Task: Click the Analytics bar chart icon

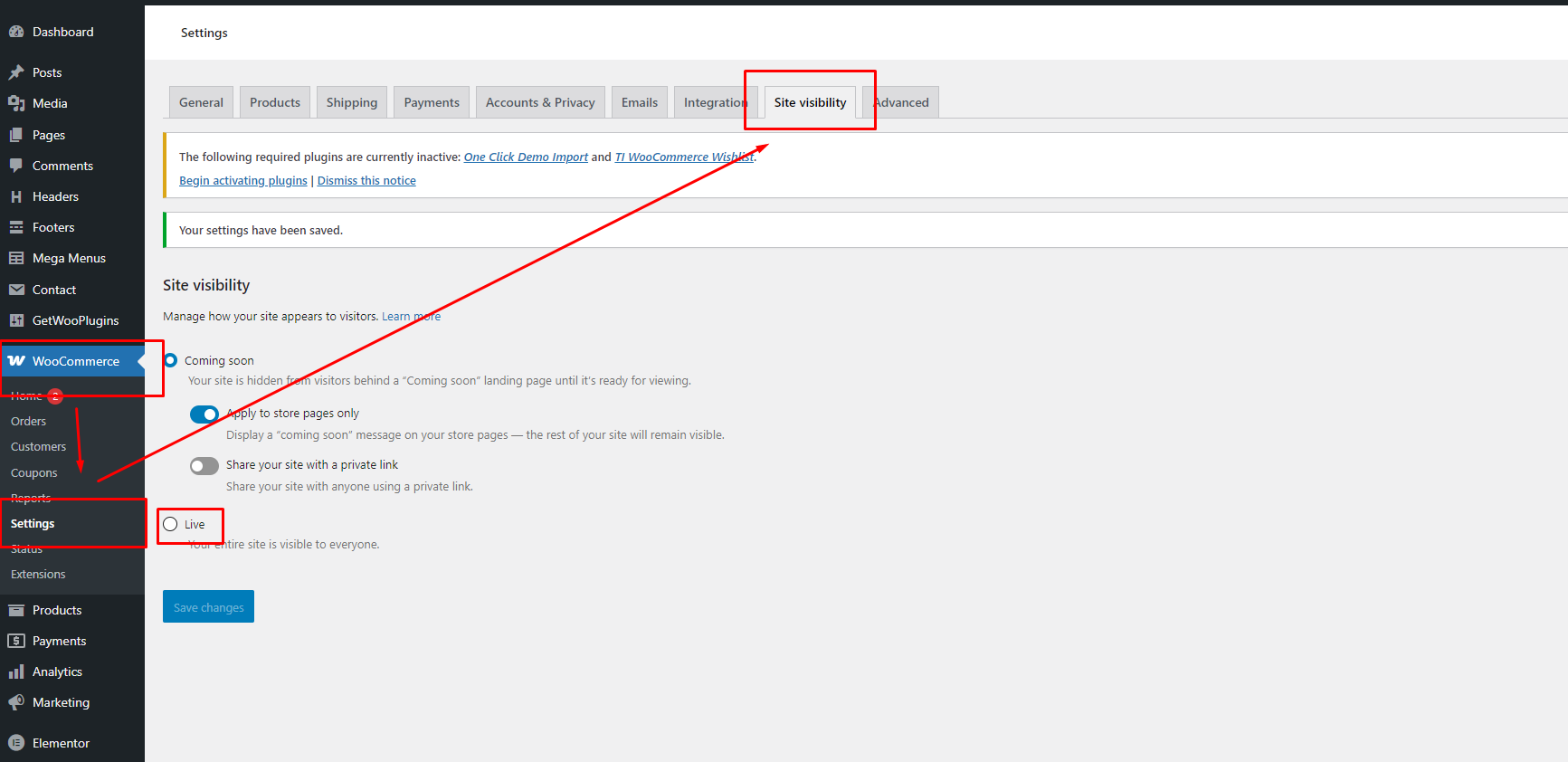Action: (16, 672)
